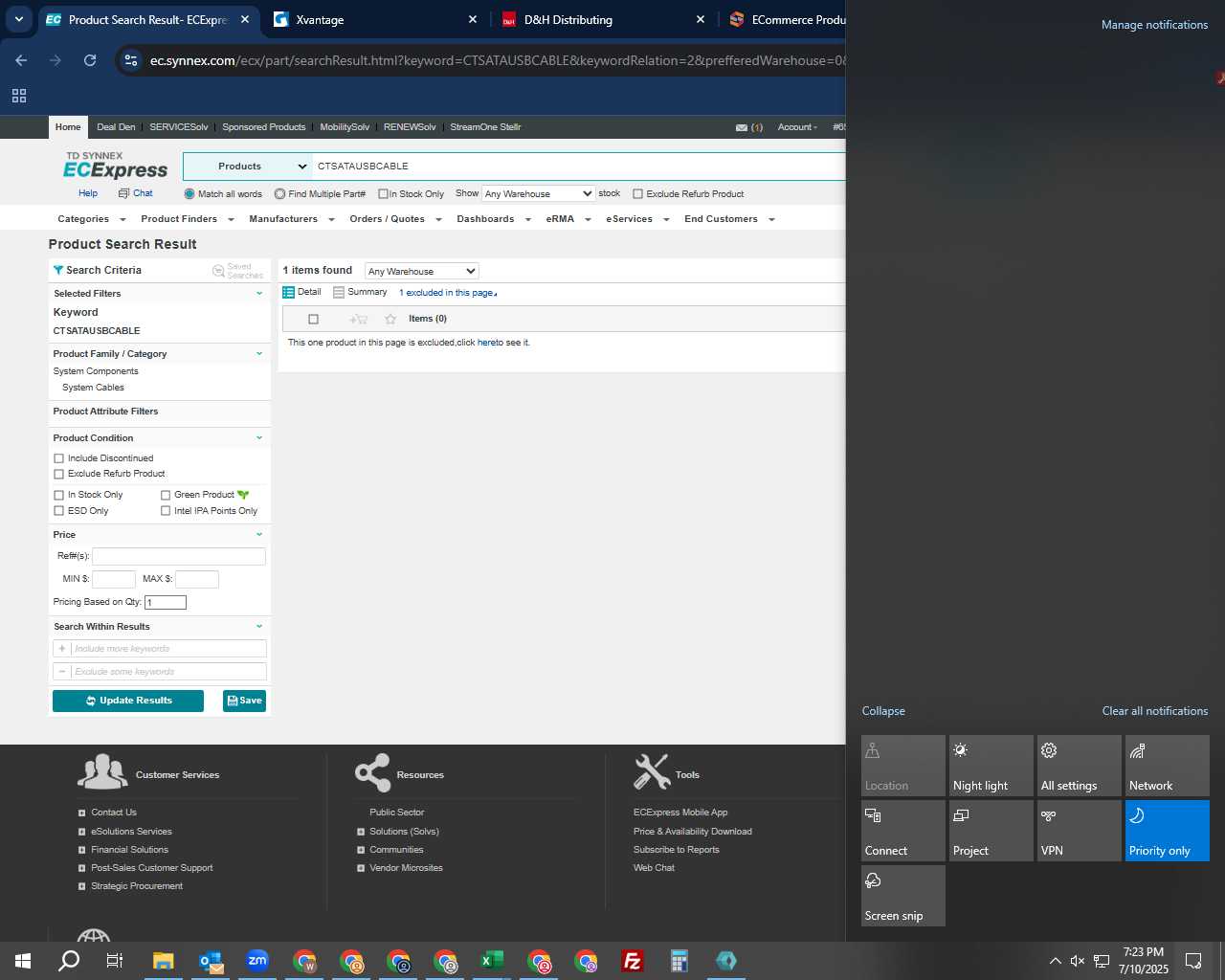Switch to Summary view icon
This screenshot has height=980, width=1225.
tap(339, 292)
